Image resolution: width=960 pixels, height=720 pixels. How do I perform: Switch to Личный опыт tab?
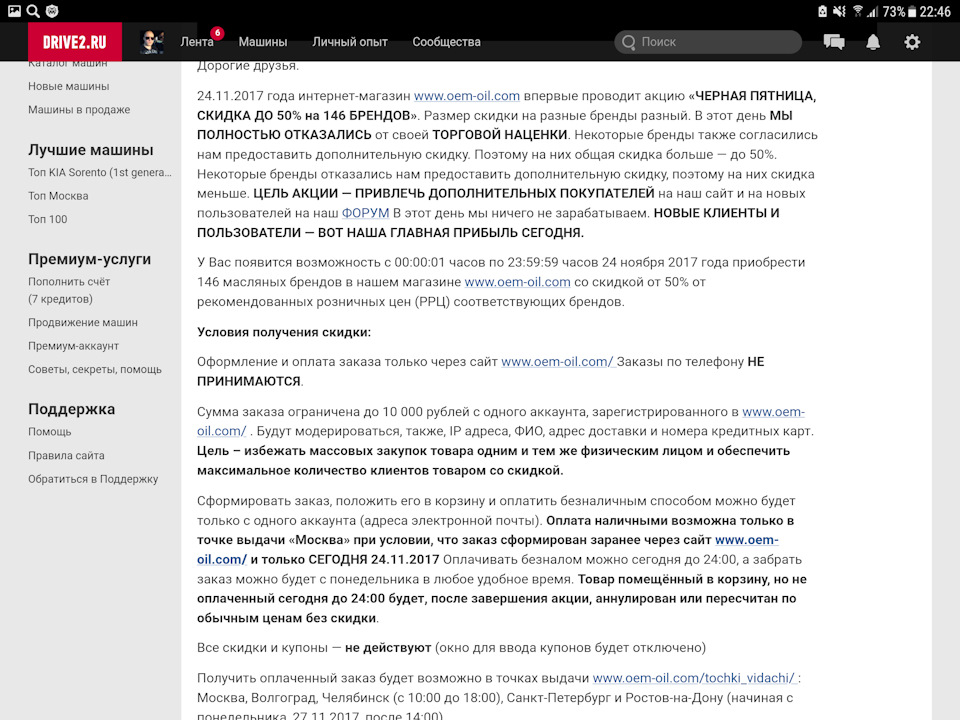pyautogui.click(x=350, y=42)
